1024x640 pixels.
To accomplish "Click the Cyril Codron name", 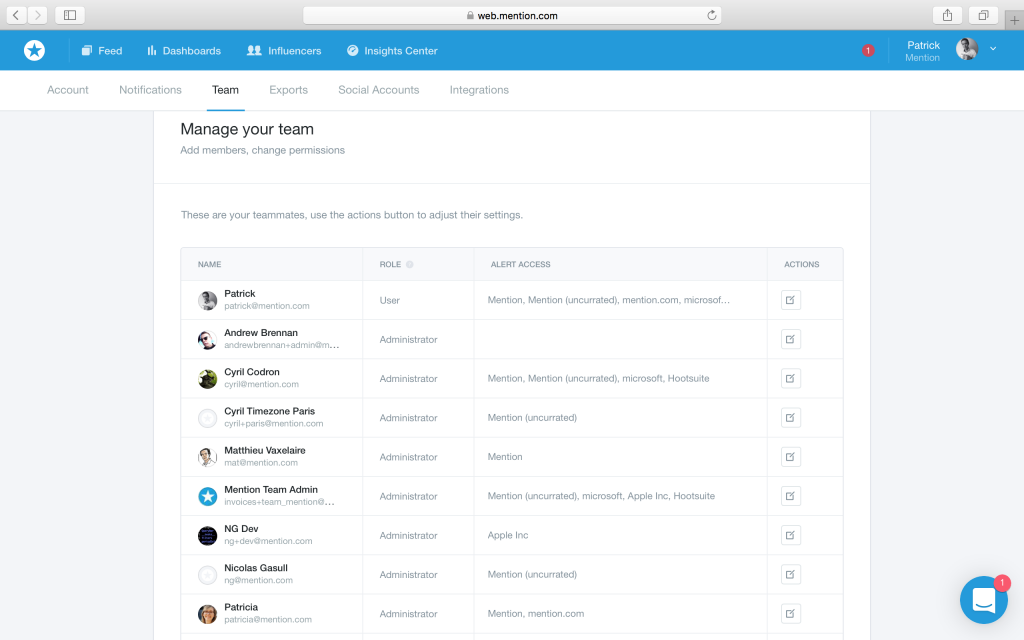I will point(251,372).
